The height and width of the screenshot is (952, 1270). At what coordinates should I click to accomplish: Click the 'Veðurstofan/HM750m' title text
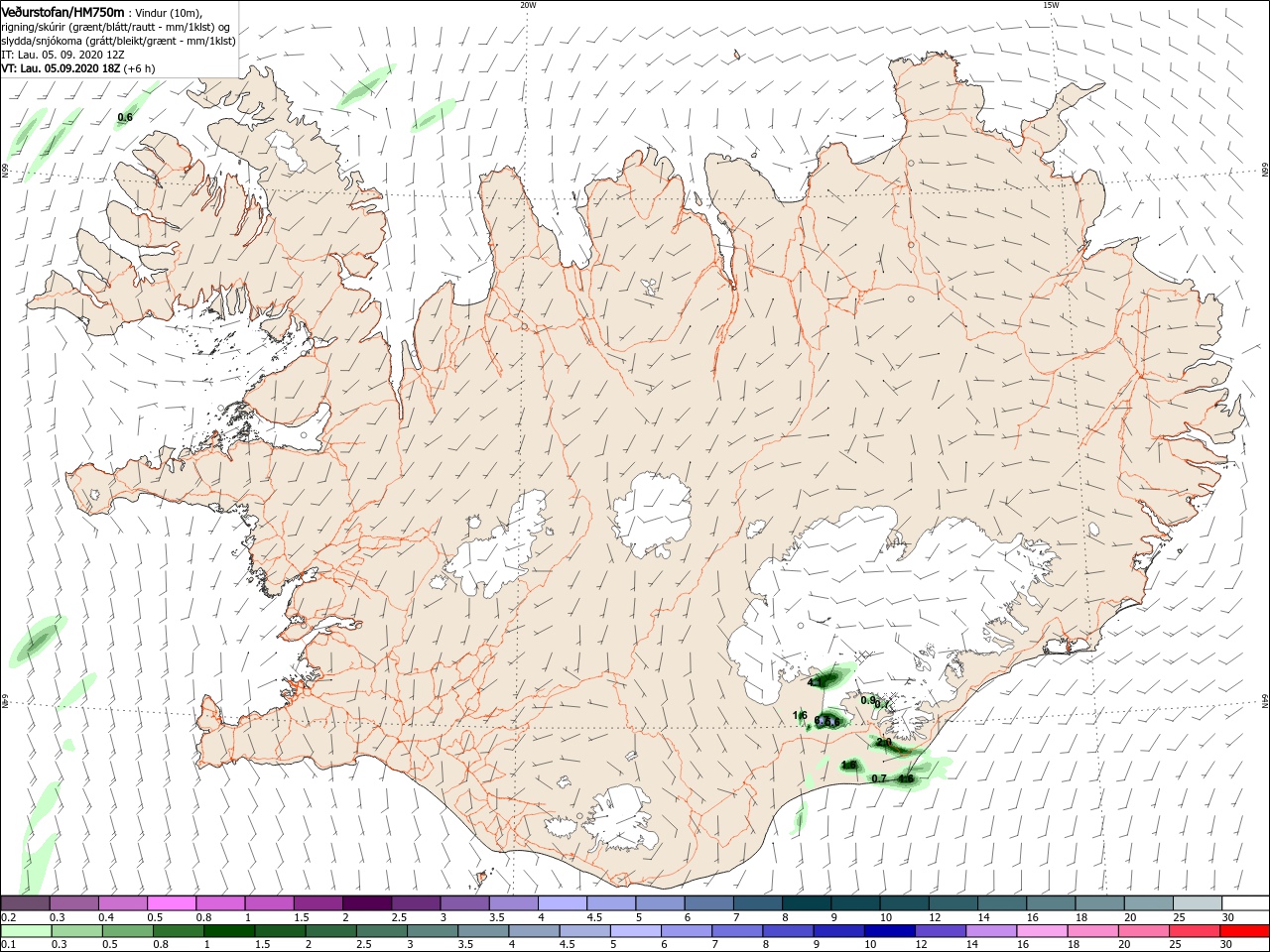click(x=63, y=11)
